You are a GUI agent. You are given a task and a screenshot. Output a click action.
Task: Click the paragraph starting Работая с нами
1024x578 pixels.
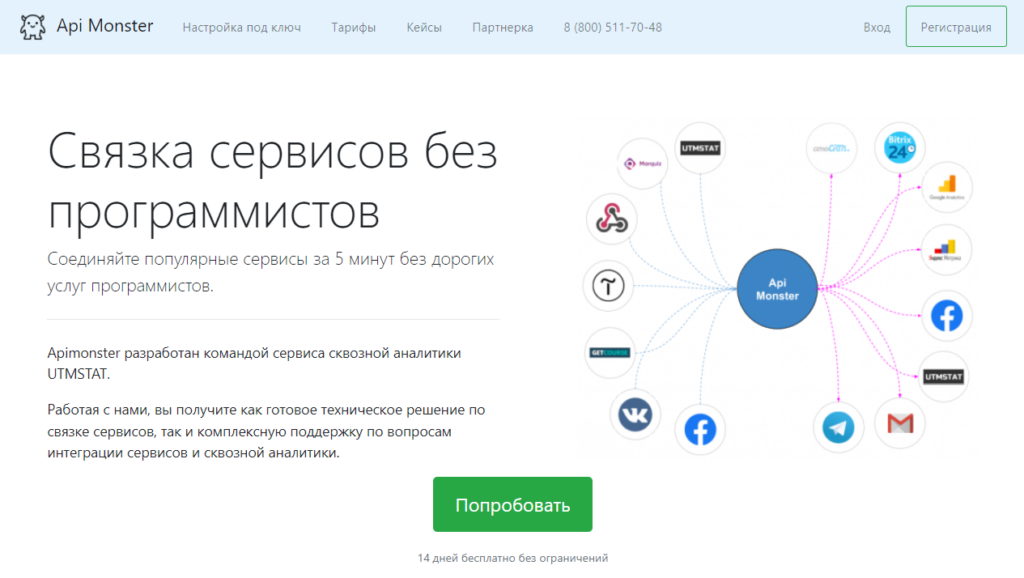266,431
